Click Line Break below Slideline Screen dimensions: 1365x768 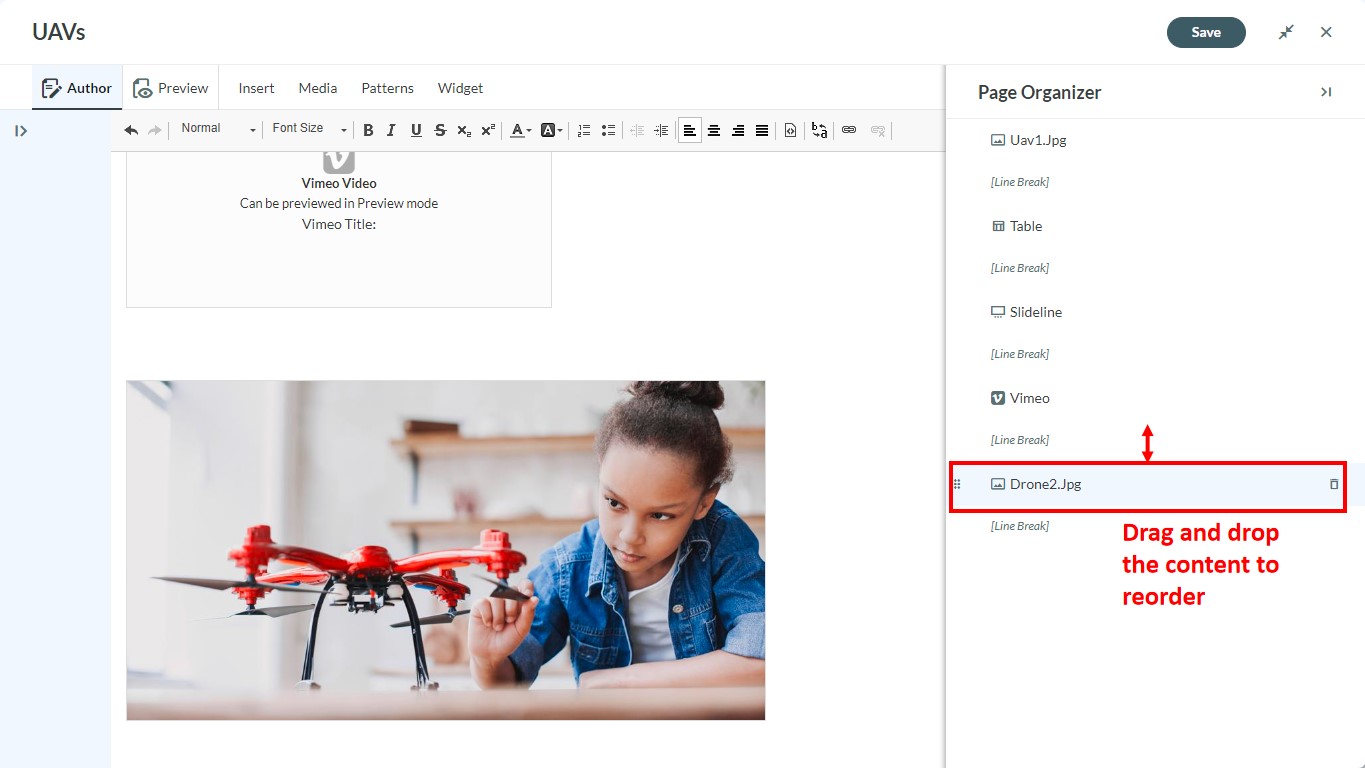tap(1019, 354)
